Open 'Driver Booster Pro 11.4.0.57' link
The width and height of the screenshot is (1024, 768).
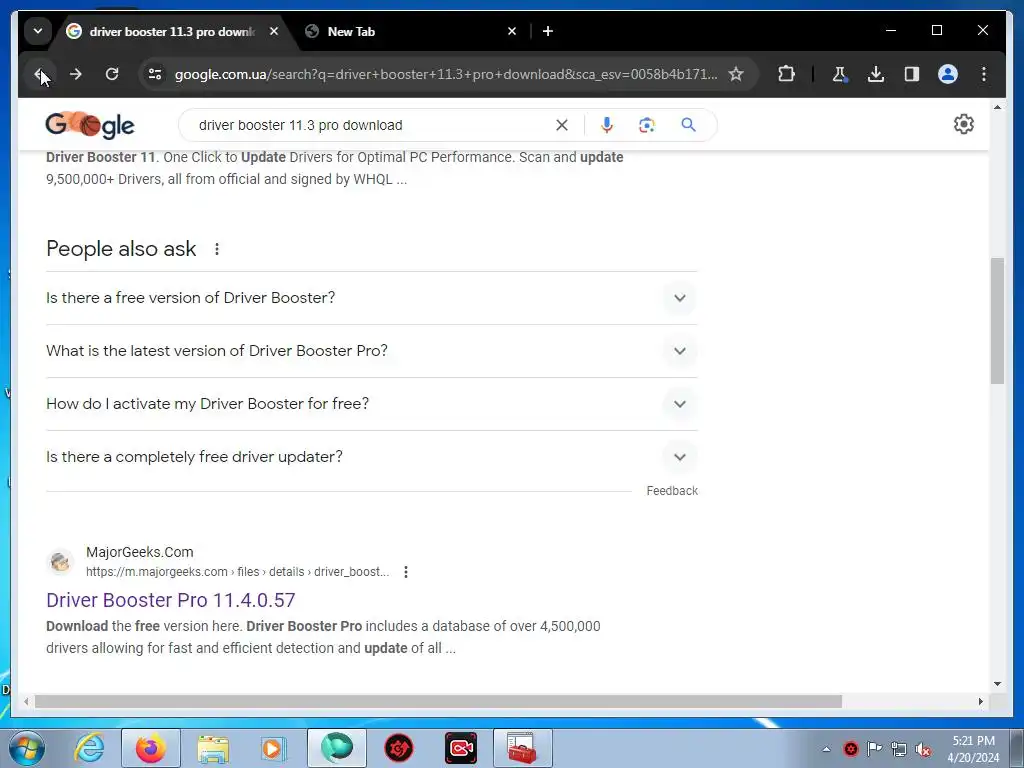click(x=170, y=600)
